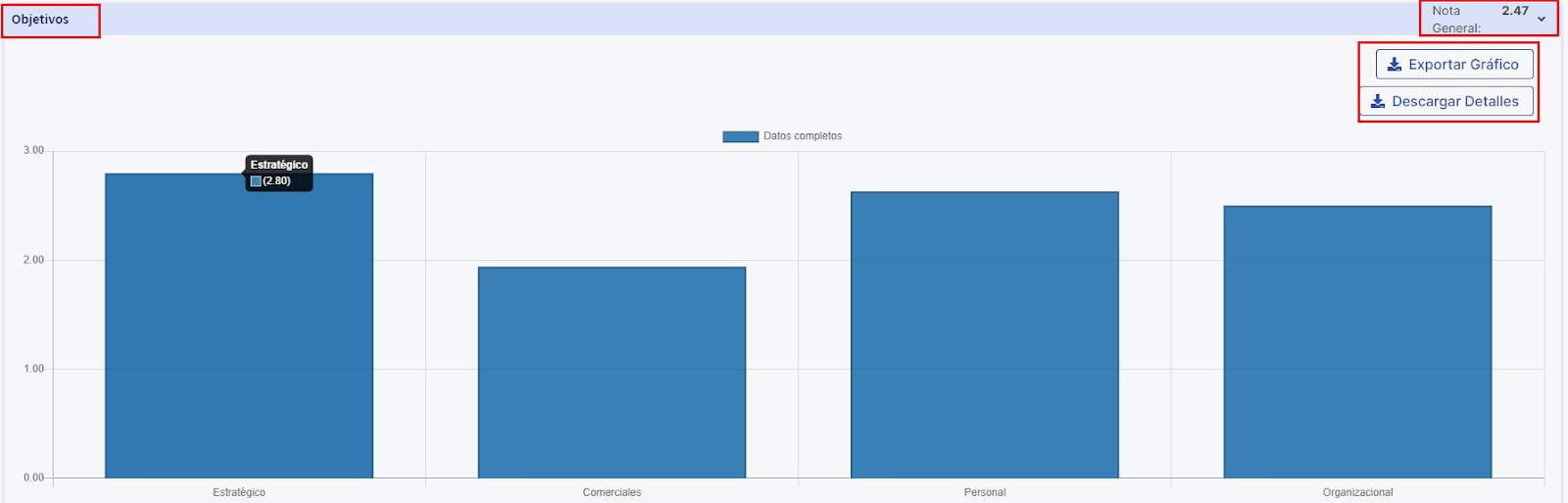Collapse the Objetivos section header
Image resolution: width=1568 pixels, height=503 pixels.
point(40,20)
